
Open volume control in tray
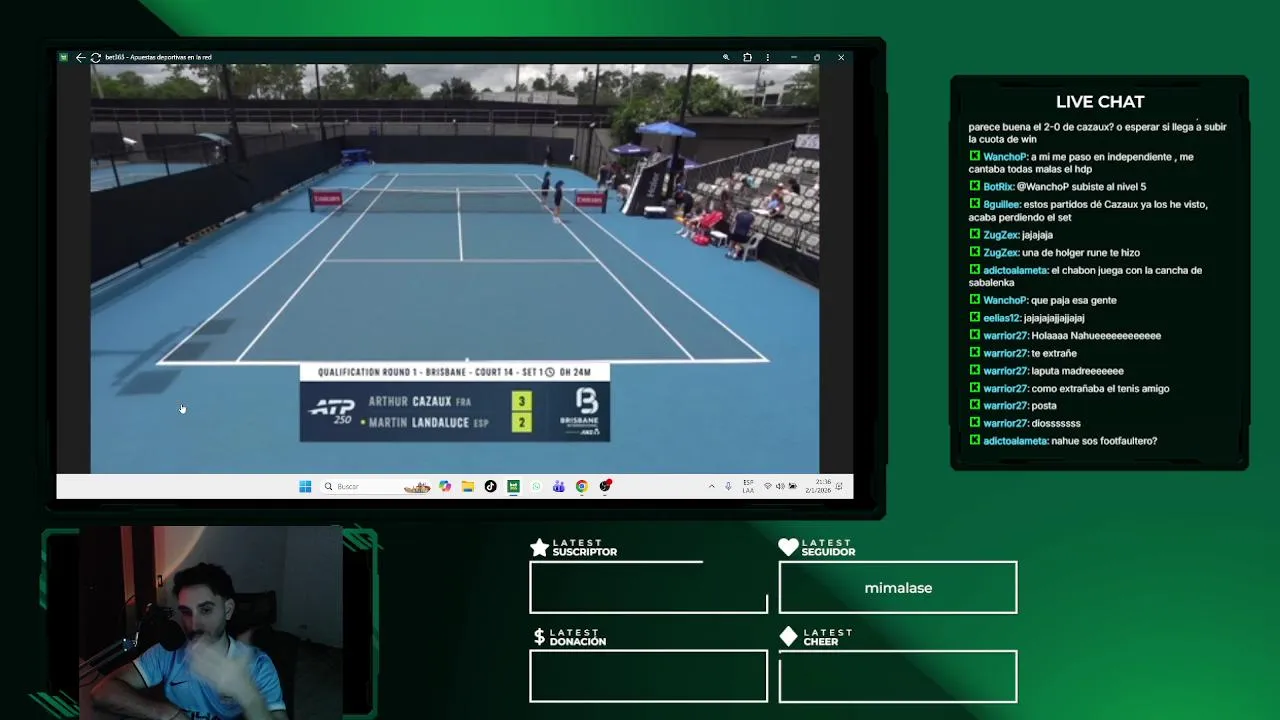pyautogui.click(x=780, y=486)
